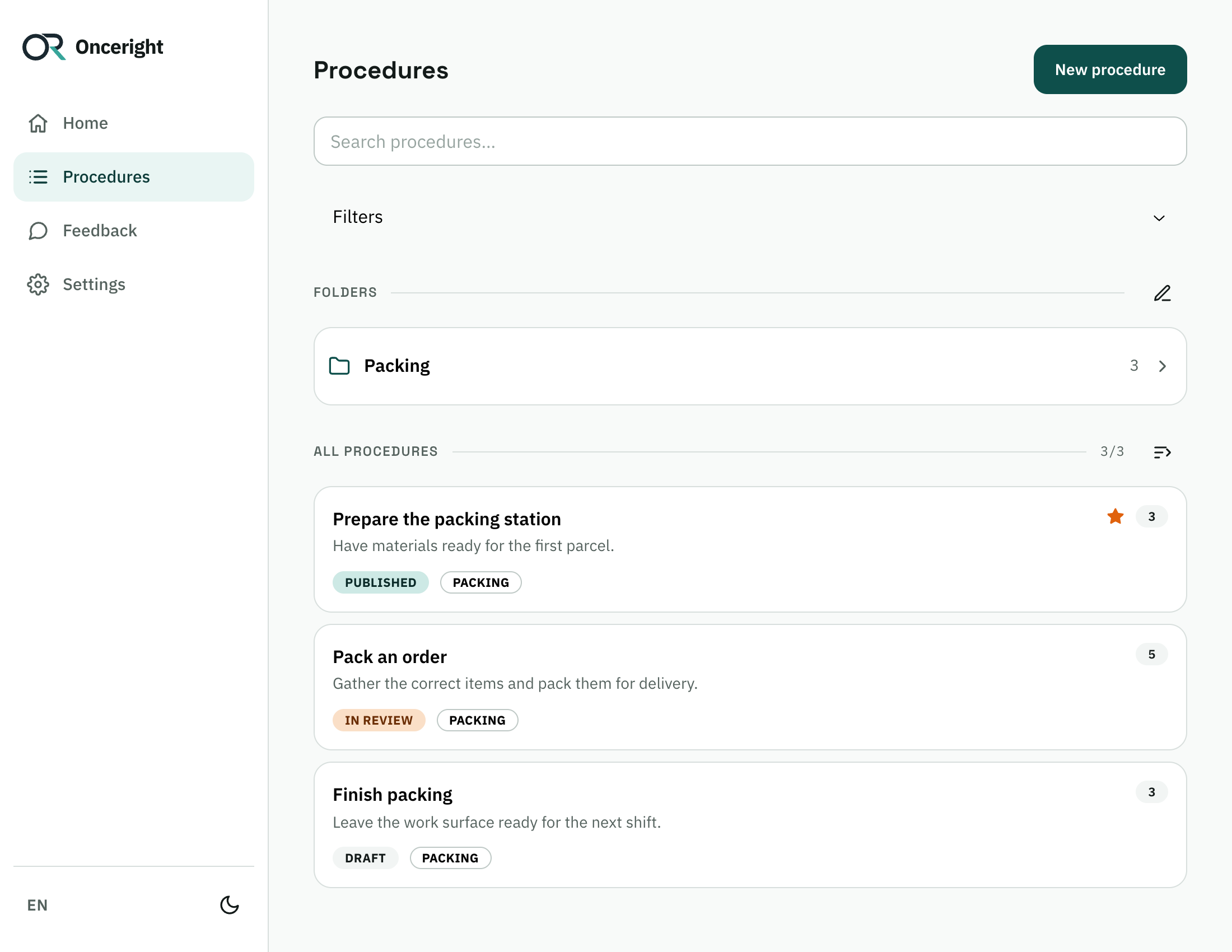
Task: Click the Onceright logo icon
Action: click(44, 47)
